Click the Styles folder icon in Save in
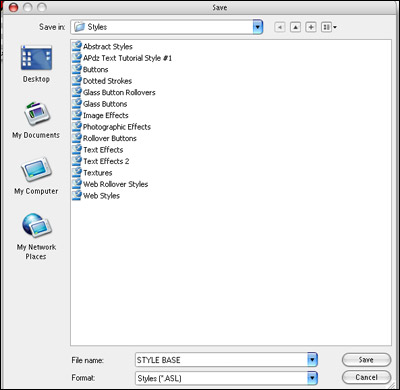 point(79,27)
